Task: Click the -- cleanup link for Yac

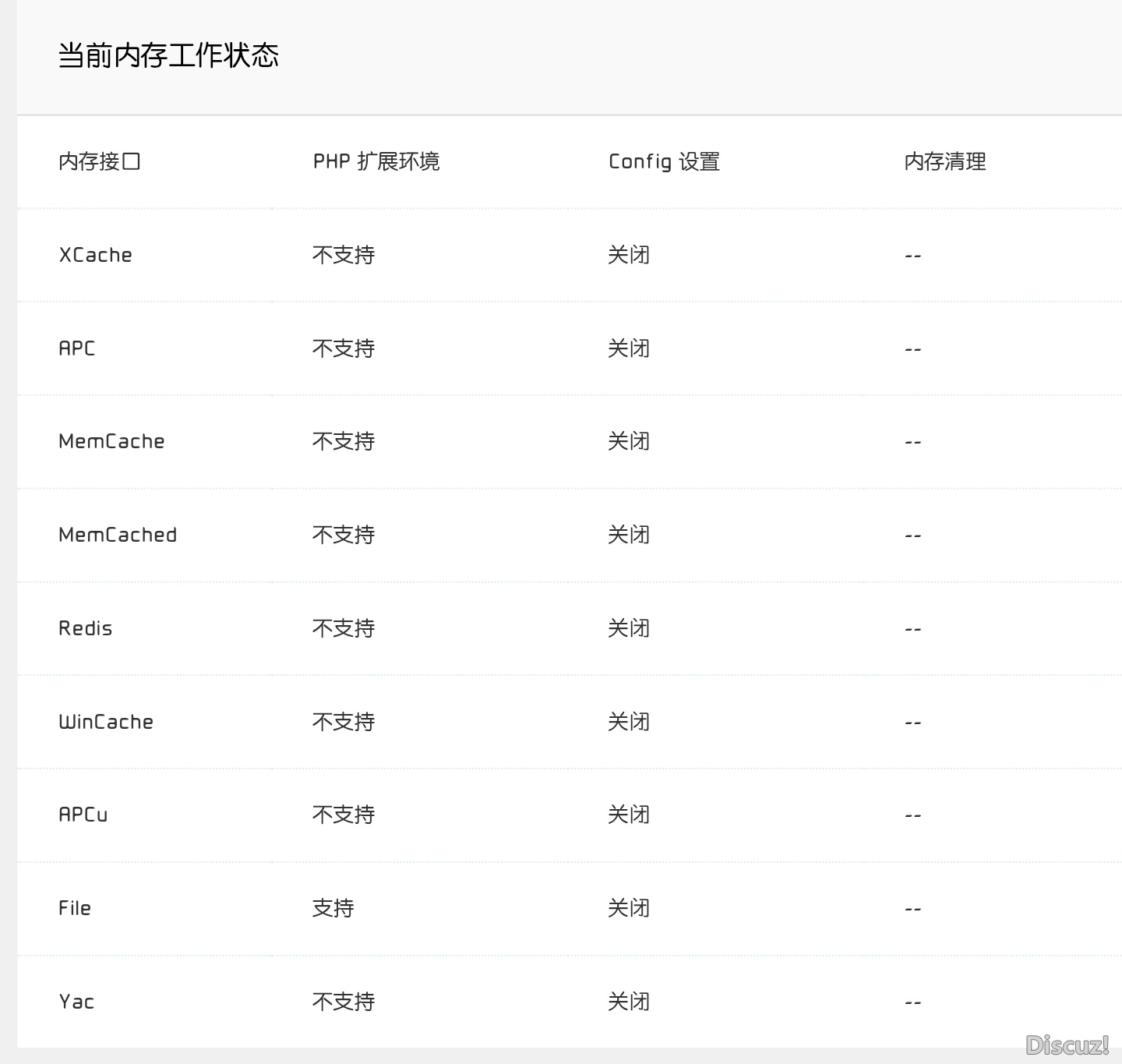Action: (912, 1001)
